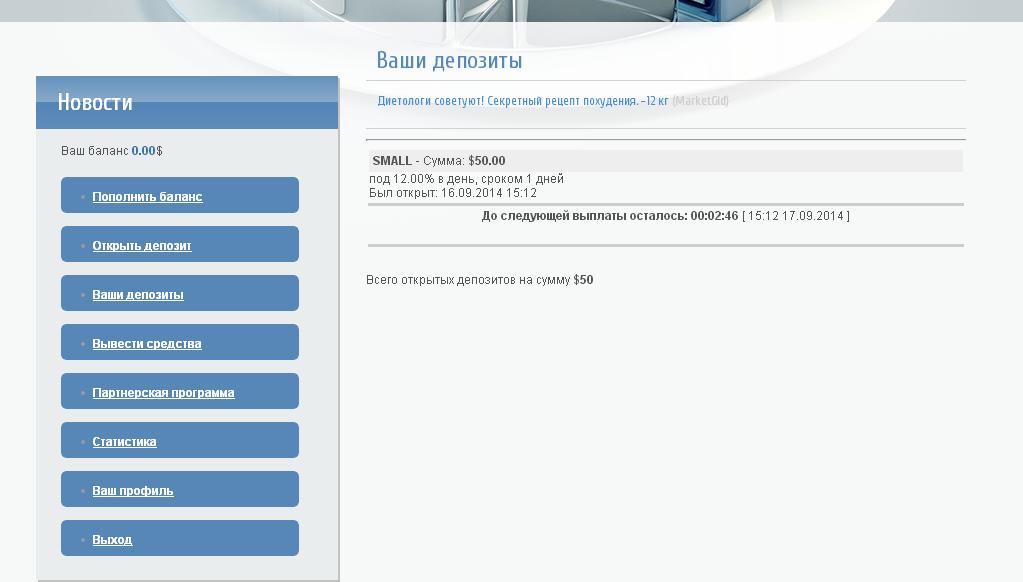
Task: Open the Открыть депозит menu link
Action: 142,245
